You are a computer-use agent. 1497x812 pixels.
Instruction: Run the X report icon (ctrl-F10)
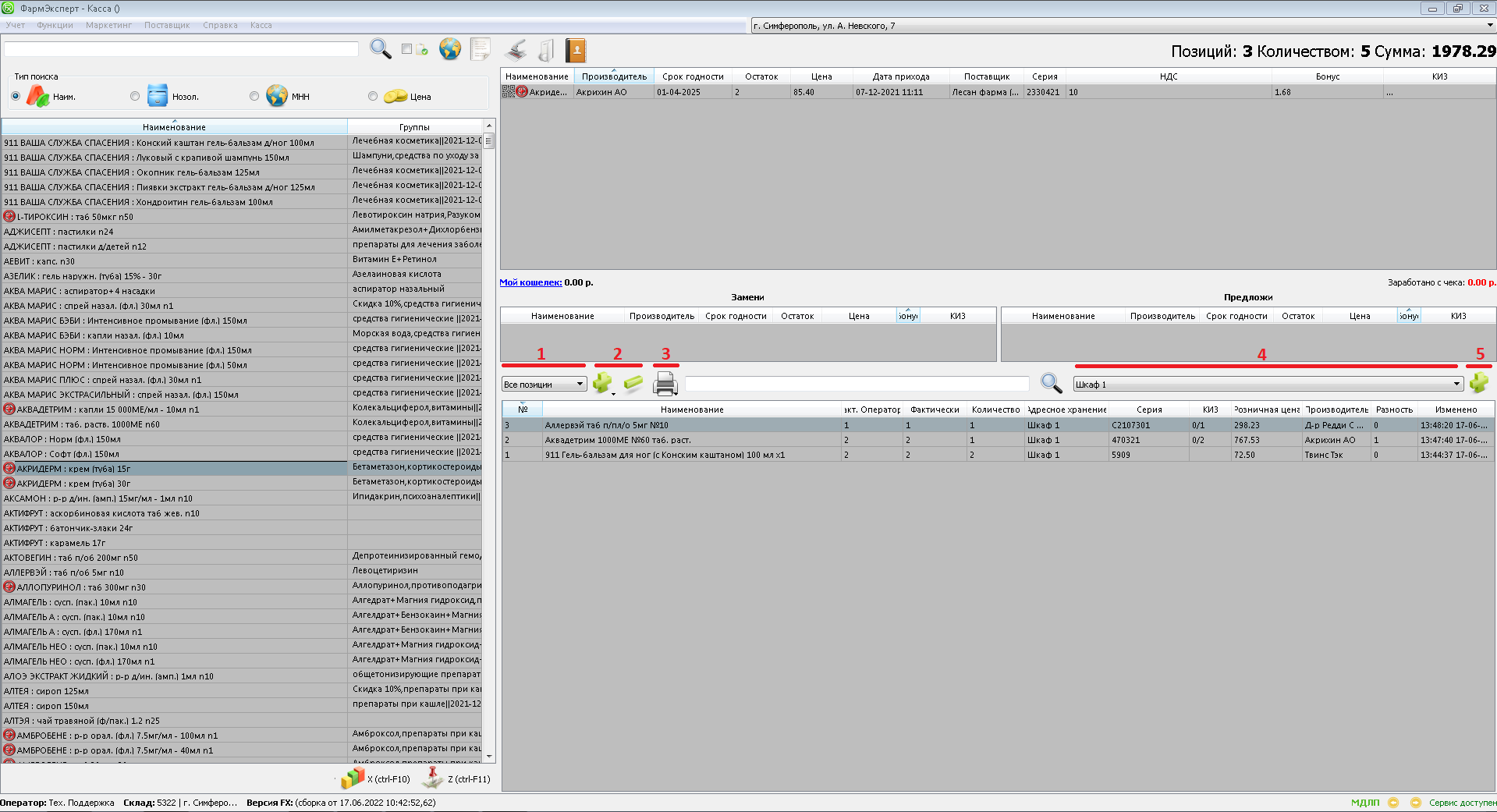click(353, 778)
